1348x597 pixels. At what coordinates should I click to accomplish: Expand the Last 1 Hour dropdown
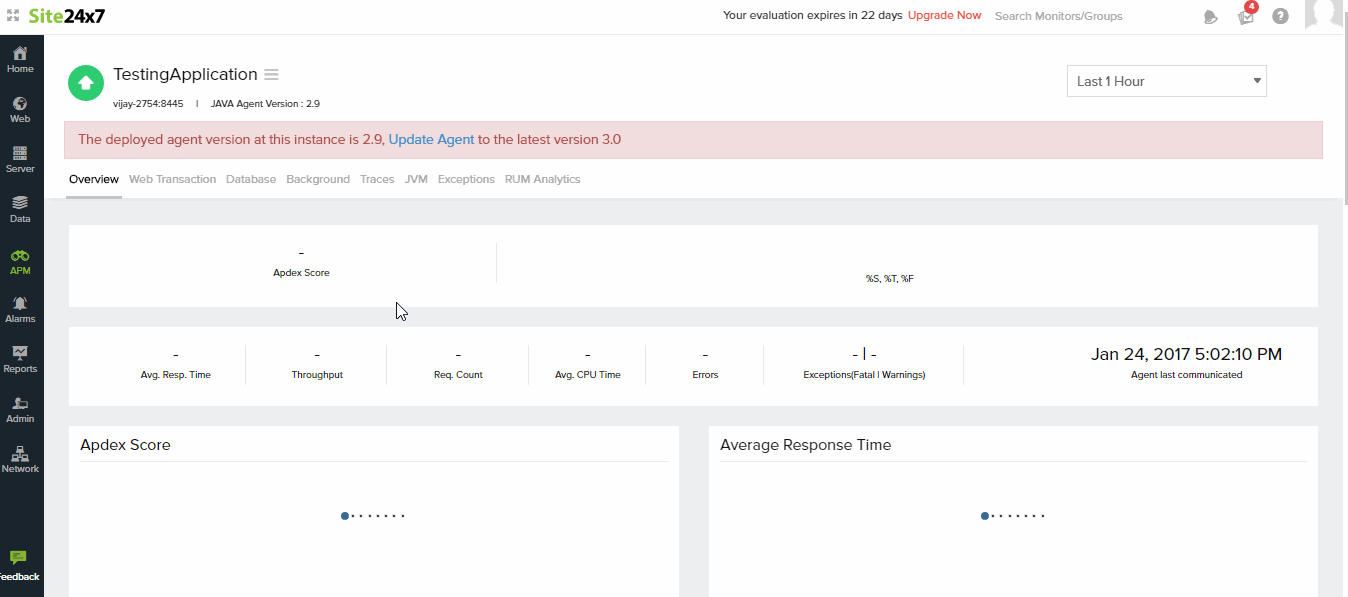[1166, 81]
